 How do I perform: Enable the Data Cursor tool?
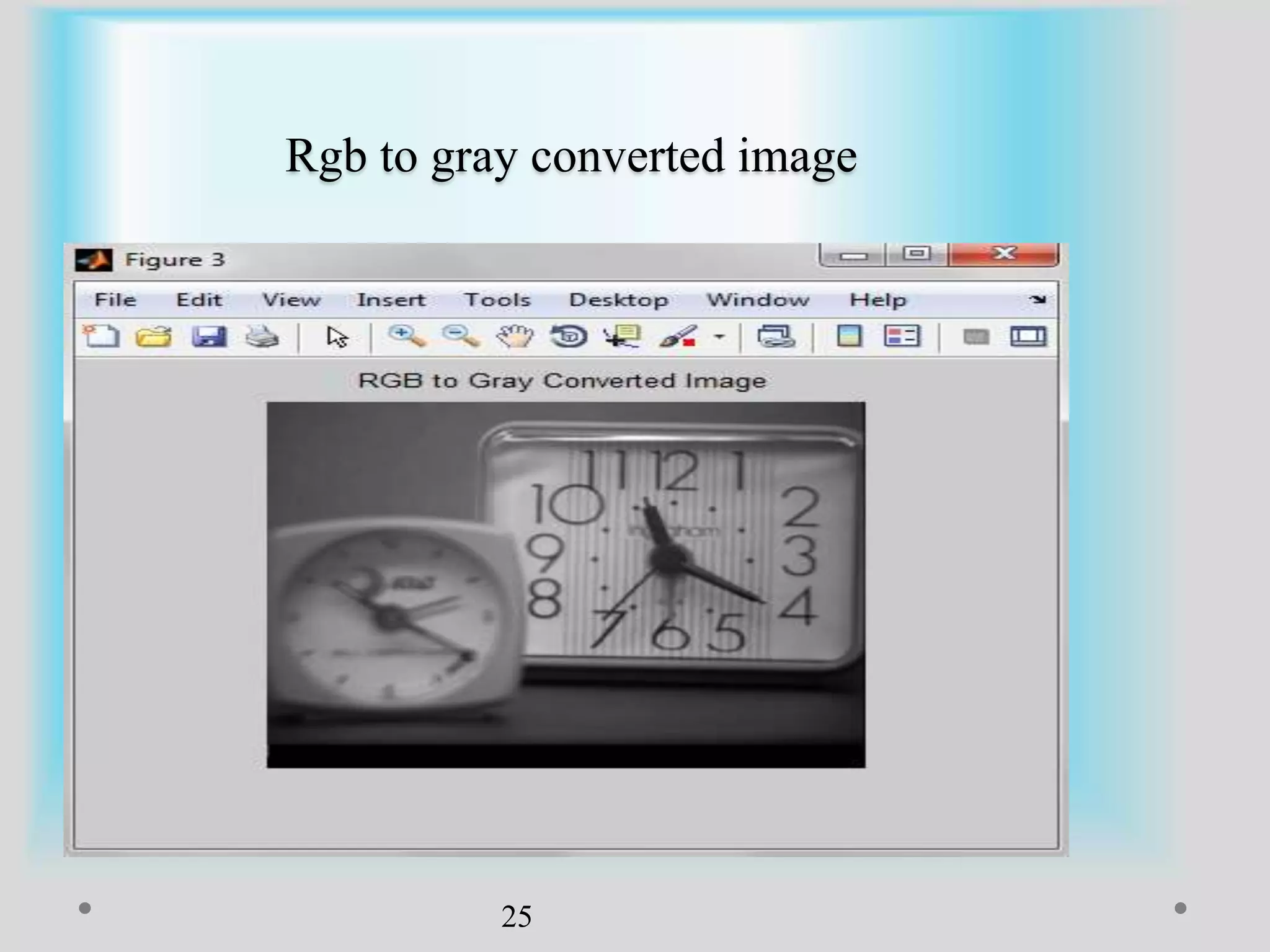(622, 337)
